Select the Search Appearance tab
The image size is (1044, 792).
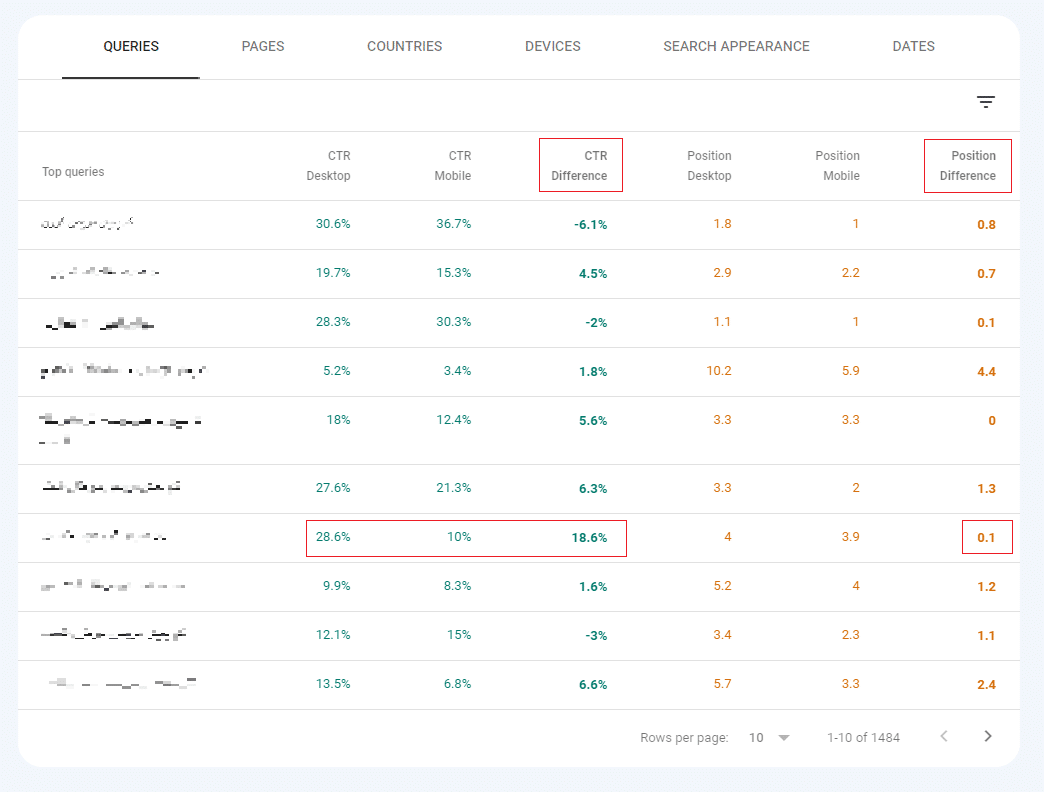pos(736,46)
